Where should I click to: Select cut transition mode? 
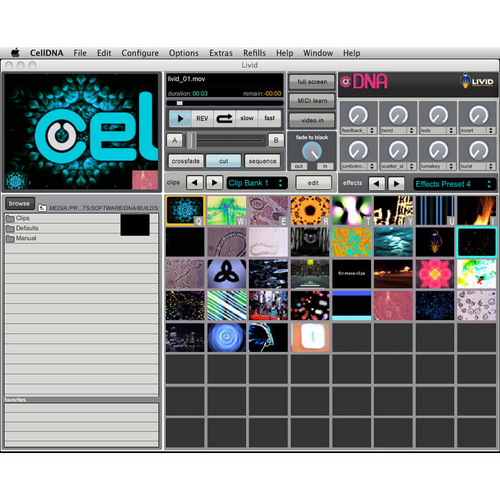click(223, 161)
